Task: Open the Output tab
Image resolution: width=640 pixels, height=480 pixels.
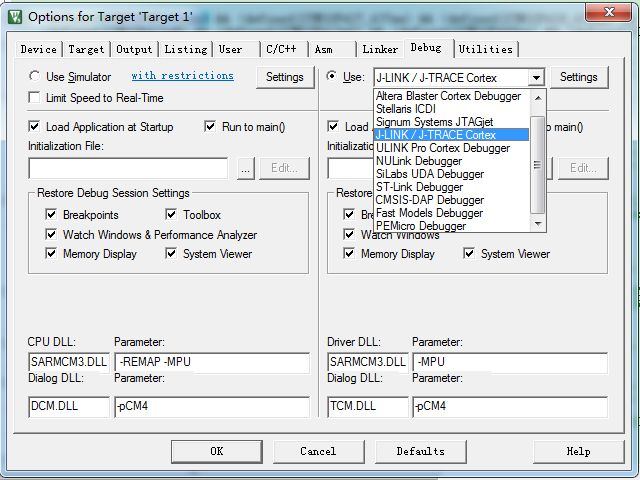Action: point(134,49)
